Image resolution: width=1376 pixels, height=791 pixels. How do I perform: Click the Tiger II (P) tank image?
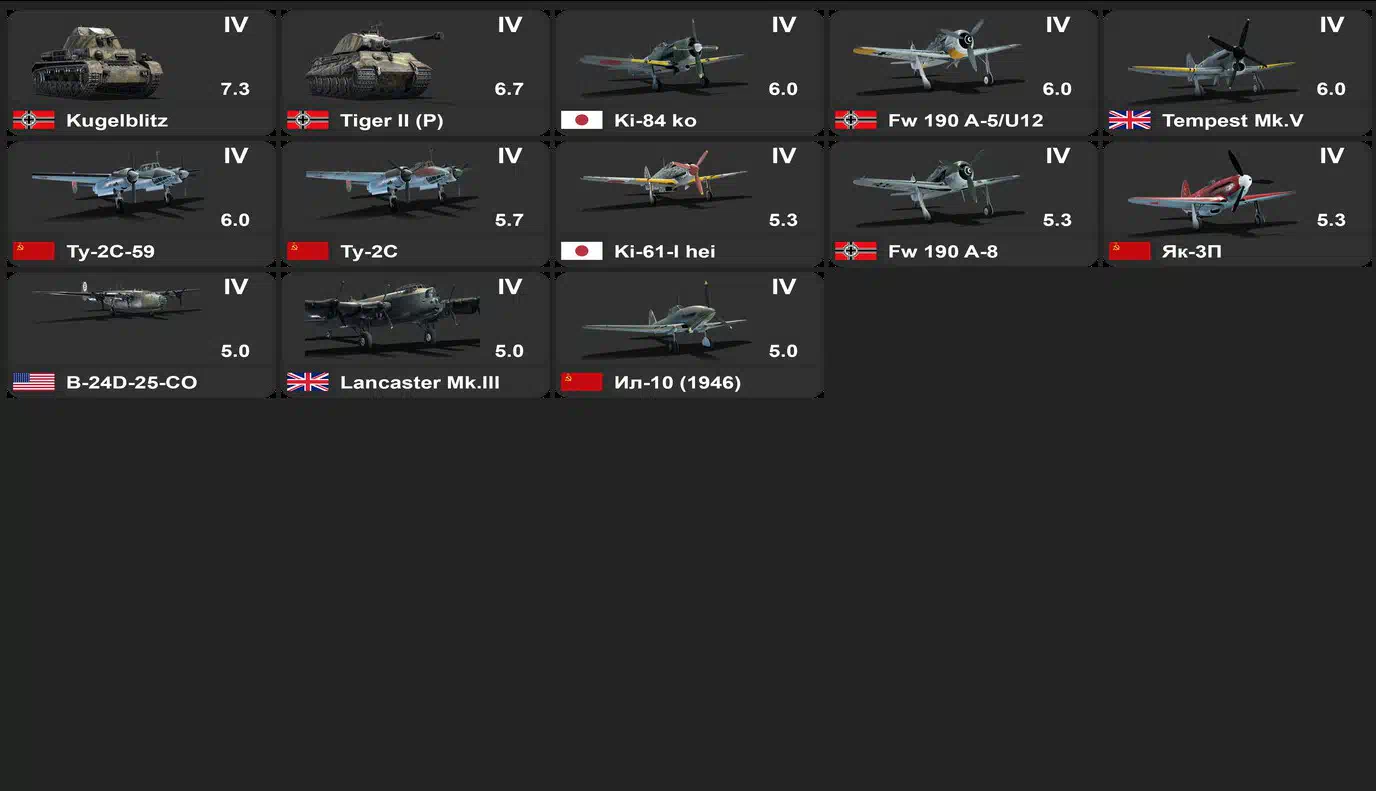click(x=374, y=63)
